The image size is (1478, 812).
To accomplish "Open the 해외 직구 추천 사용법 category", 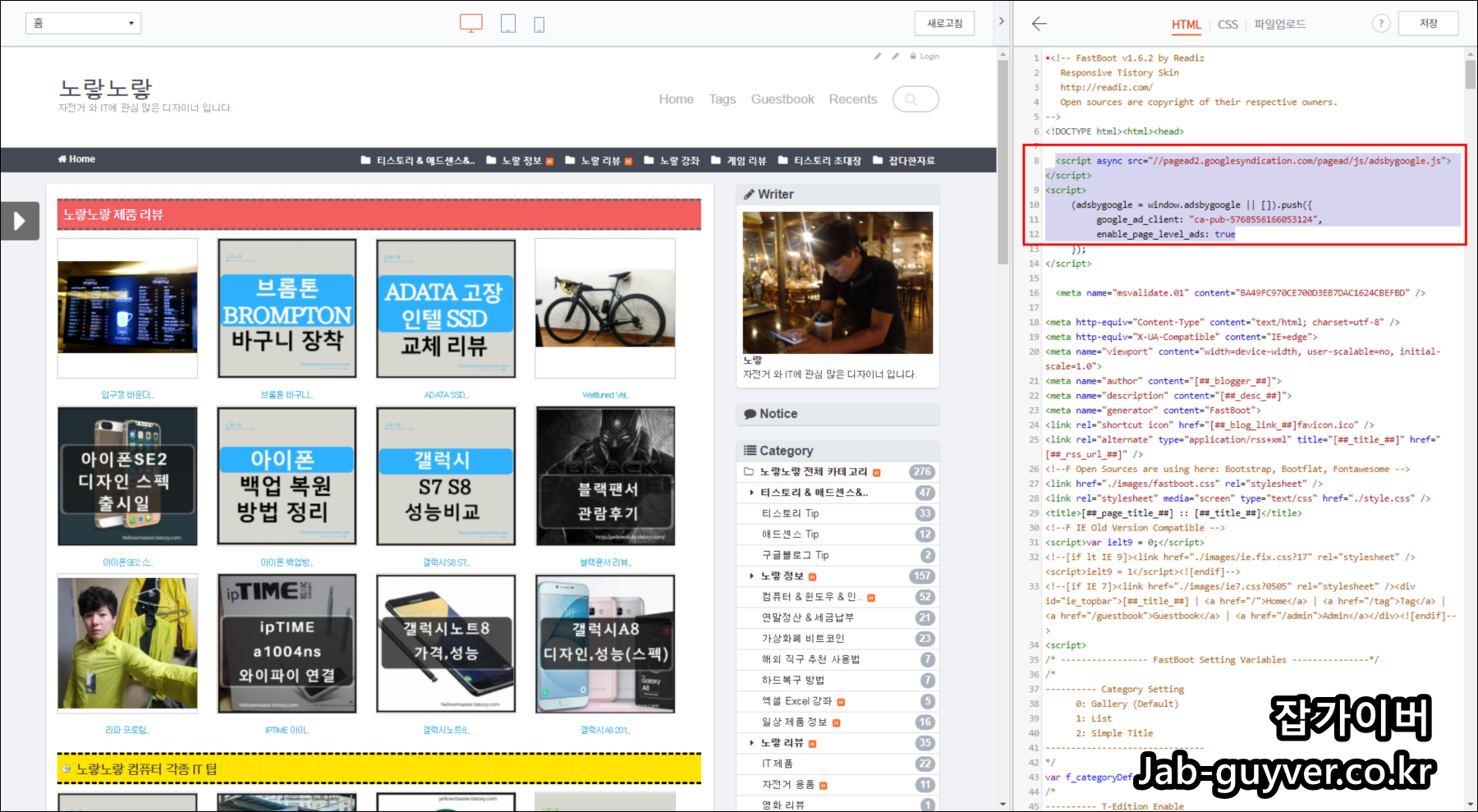I will tap(810, 659).
